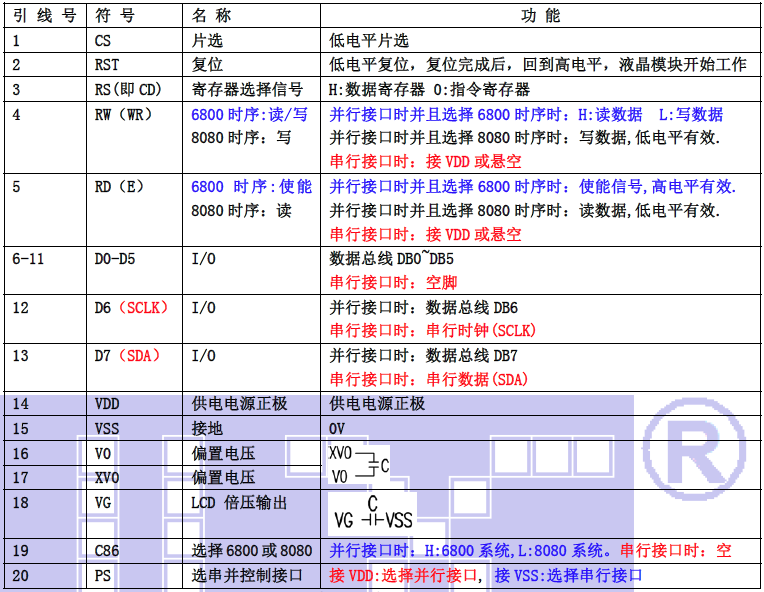The width and height of the screenshot is (764, 592).
Task: Select the 供电电源正极 name cell for VDD
Action: pos(239,403)
